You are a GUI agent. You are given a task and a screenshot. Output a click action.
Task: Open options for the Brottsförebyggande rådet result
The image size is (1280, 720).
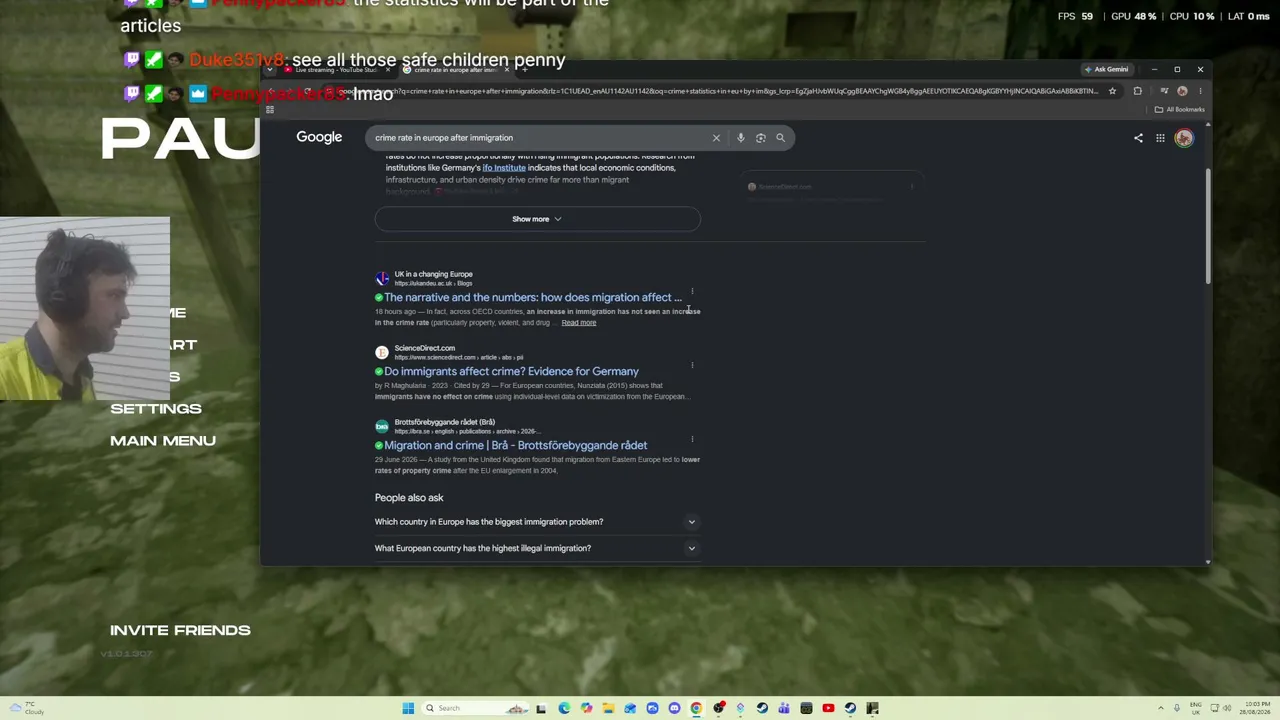coord(692,439)
